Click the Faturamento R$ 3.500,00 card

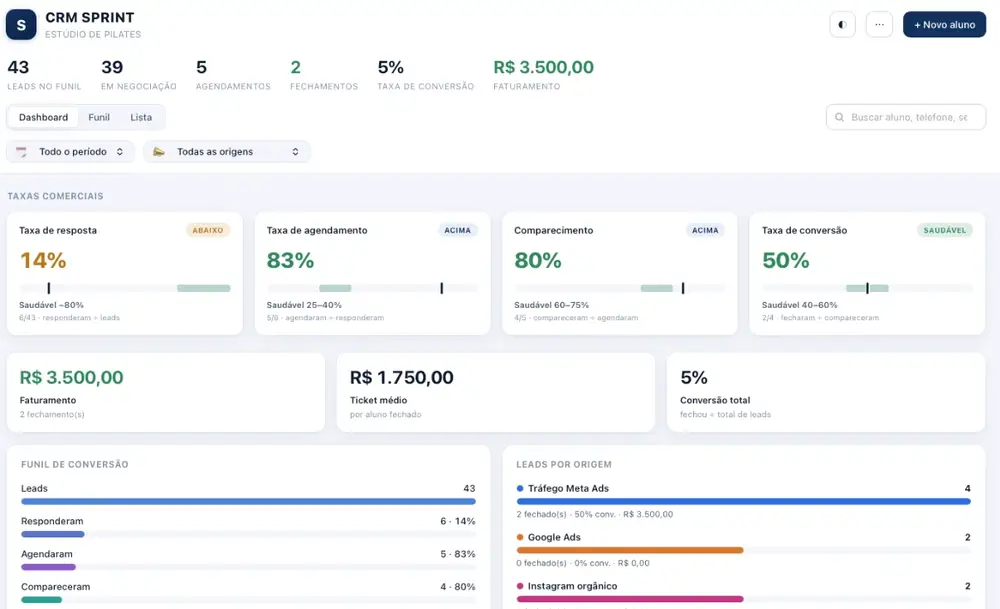tap(166, 392)
